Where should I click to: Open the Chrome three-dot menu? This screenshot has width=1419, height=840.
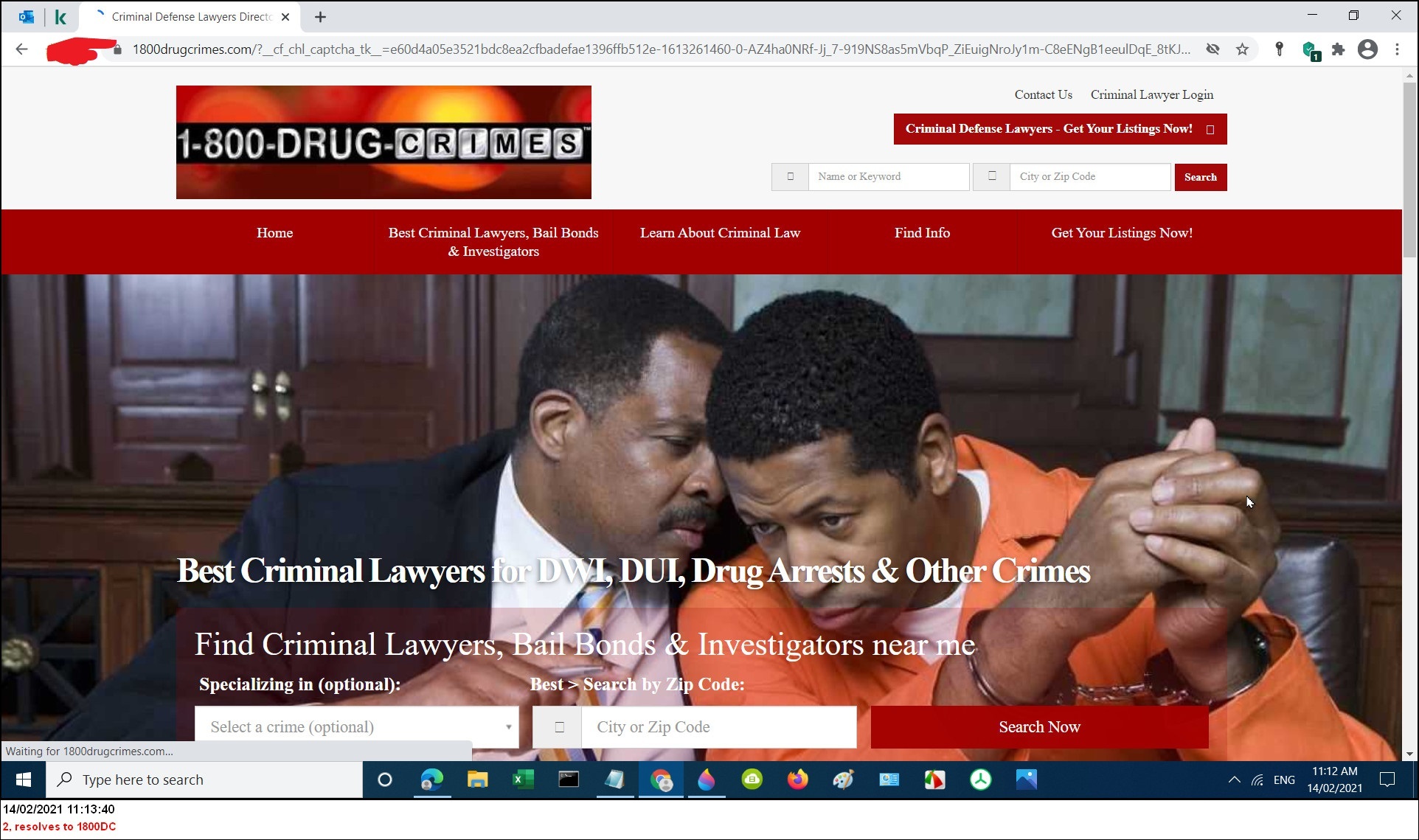pyautogui.click(x=1397, y=49)
